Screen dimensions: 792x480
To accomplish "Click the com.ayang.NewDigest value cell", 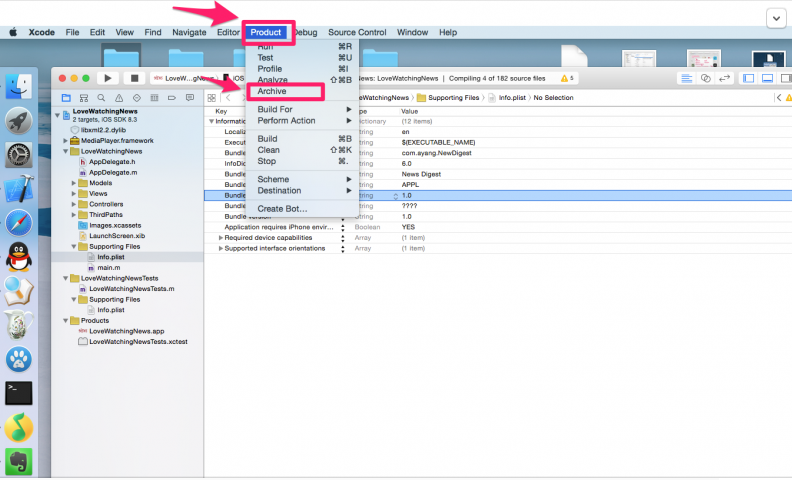I will pos(436,153).
